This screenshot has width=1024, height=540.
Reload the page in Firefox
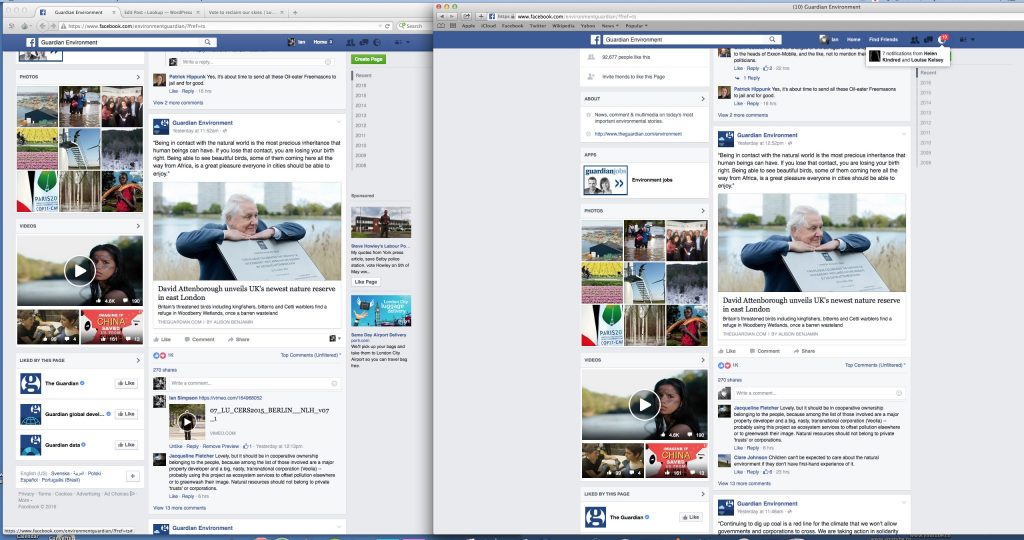[387, 26]
